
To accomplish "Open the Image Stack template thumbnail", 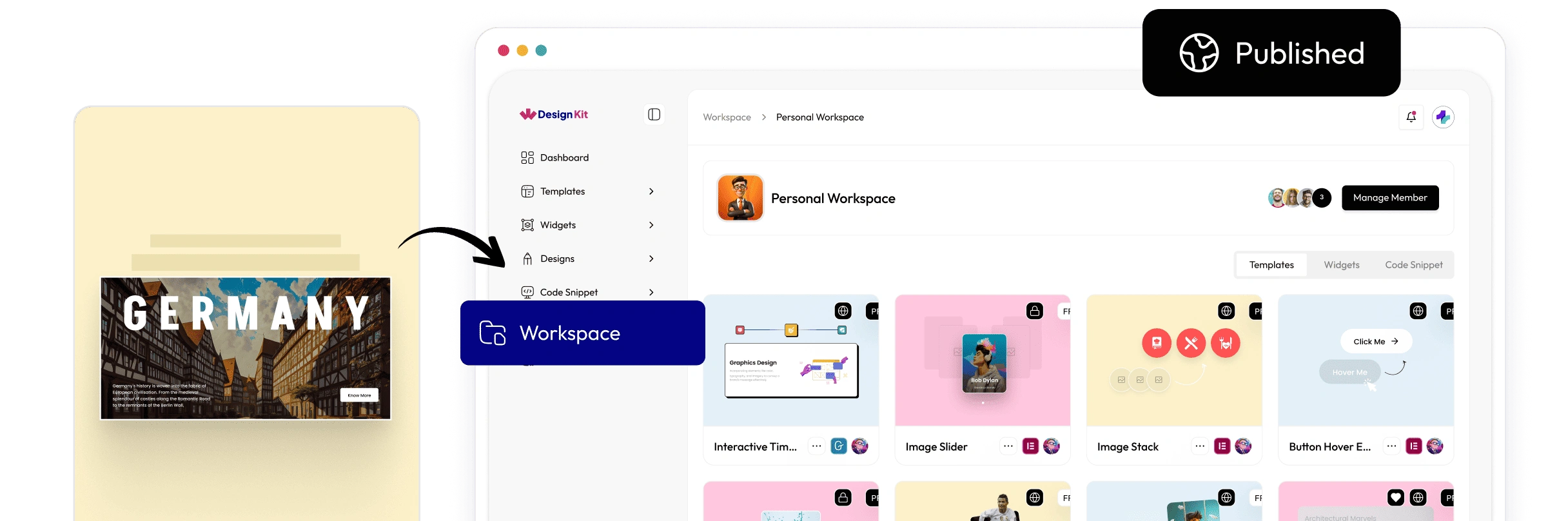I will pos(1173,361).
